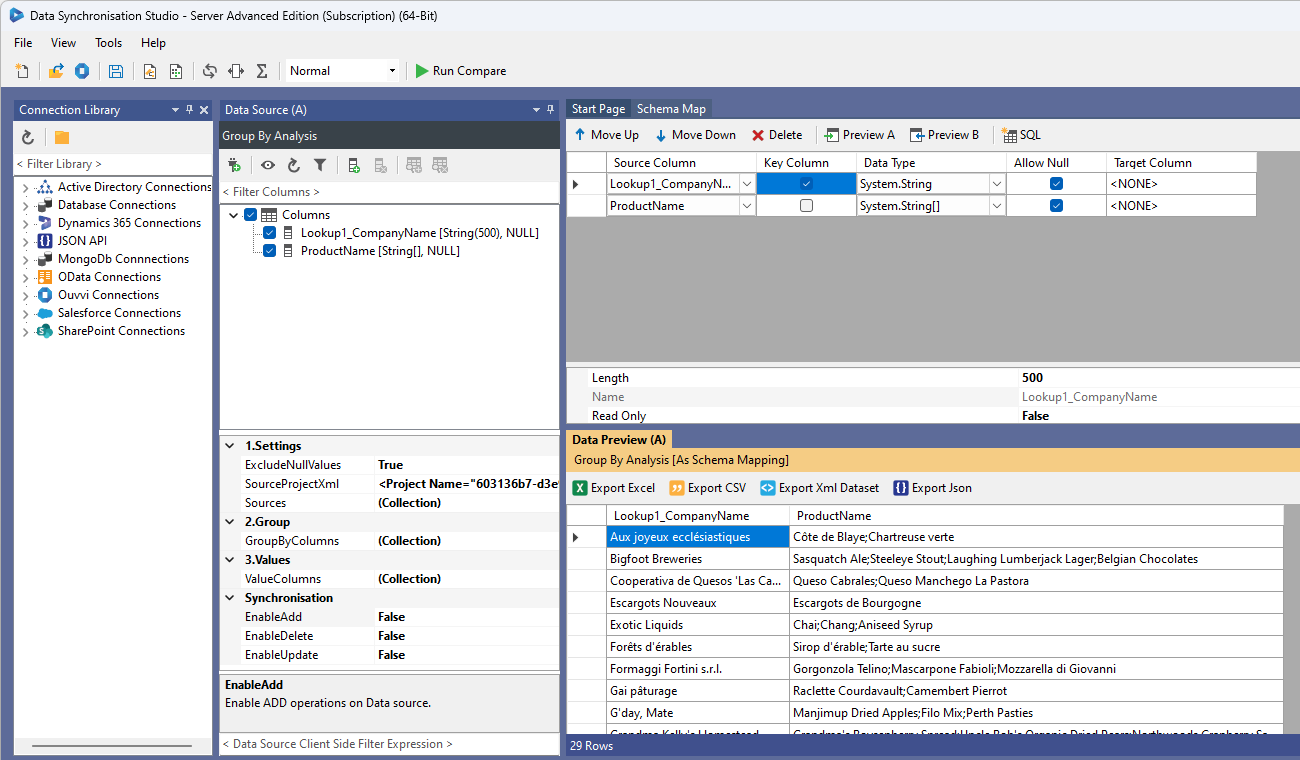1300x760 pixels.
Task: Expand Active Directory Connections node
Action: pyautogui.click(x=25, y=187)
